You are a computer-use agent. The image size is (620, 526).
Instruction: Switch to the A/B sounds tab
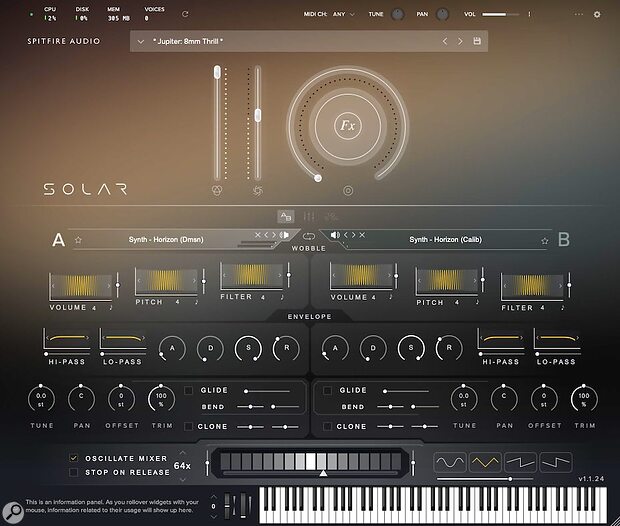tap(285, 216)
